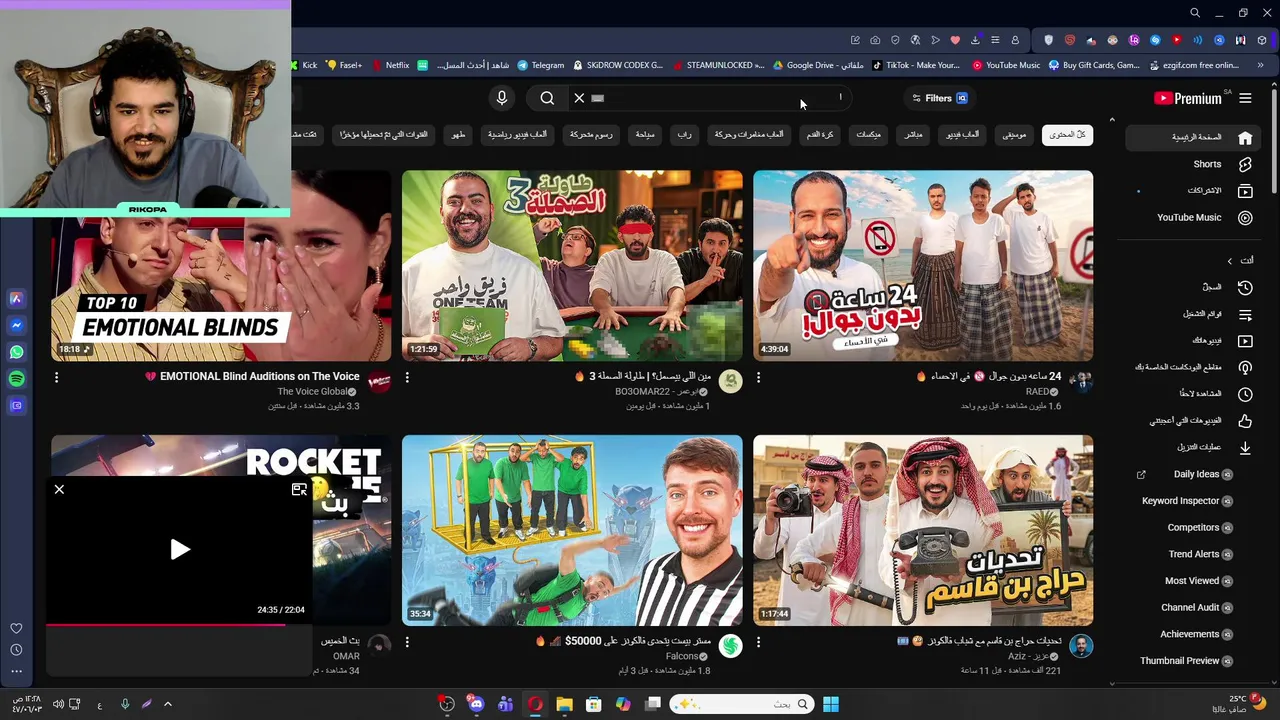1280x720 pixels.
Task: Open Aria AI icon in Opera sidebar
Action: (x=16, y=298)
